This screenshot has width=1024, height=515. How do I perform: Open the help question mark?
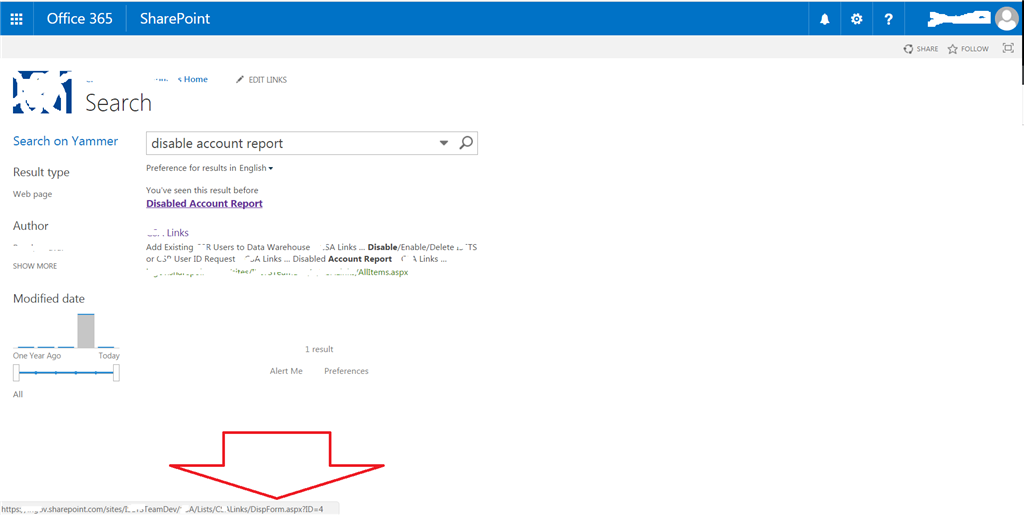(x=888, y=19)
